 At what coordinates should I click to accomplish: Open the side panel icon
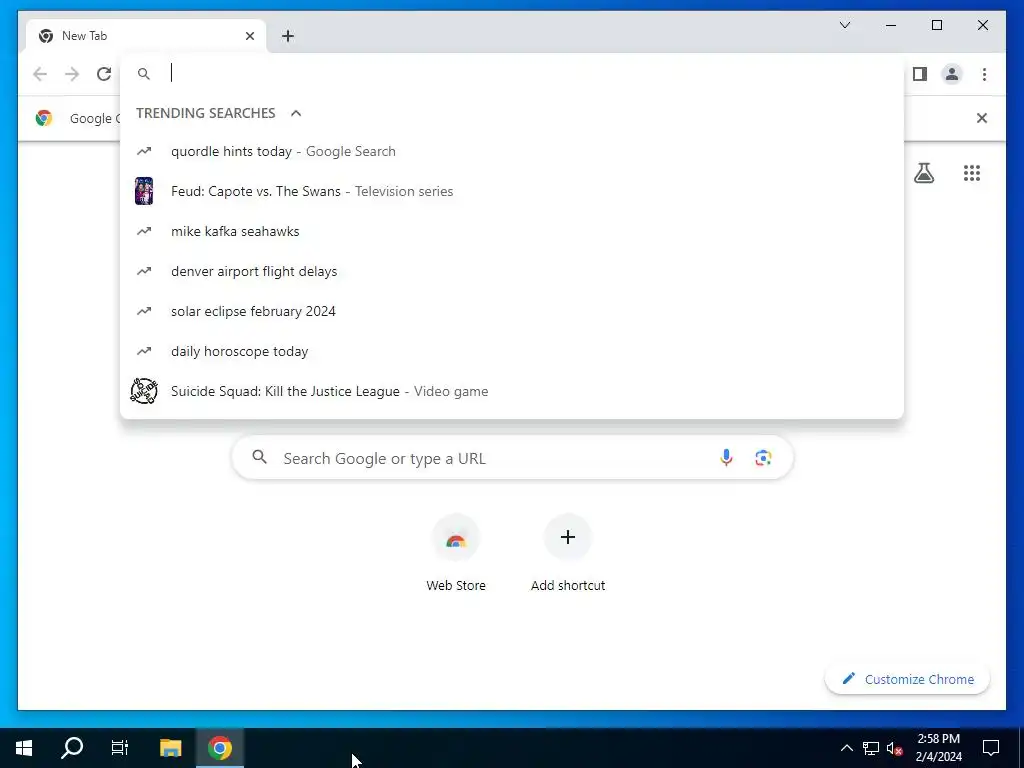pos(920,74)
